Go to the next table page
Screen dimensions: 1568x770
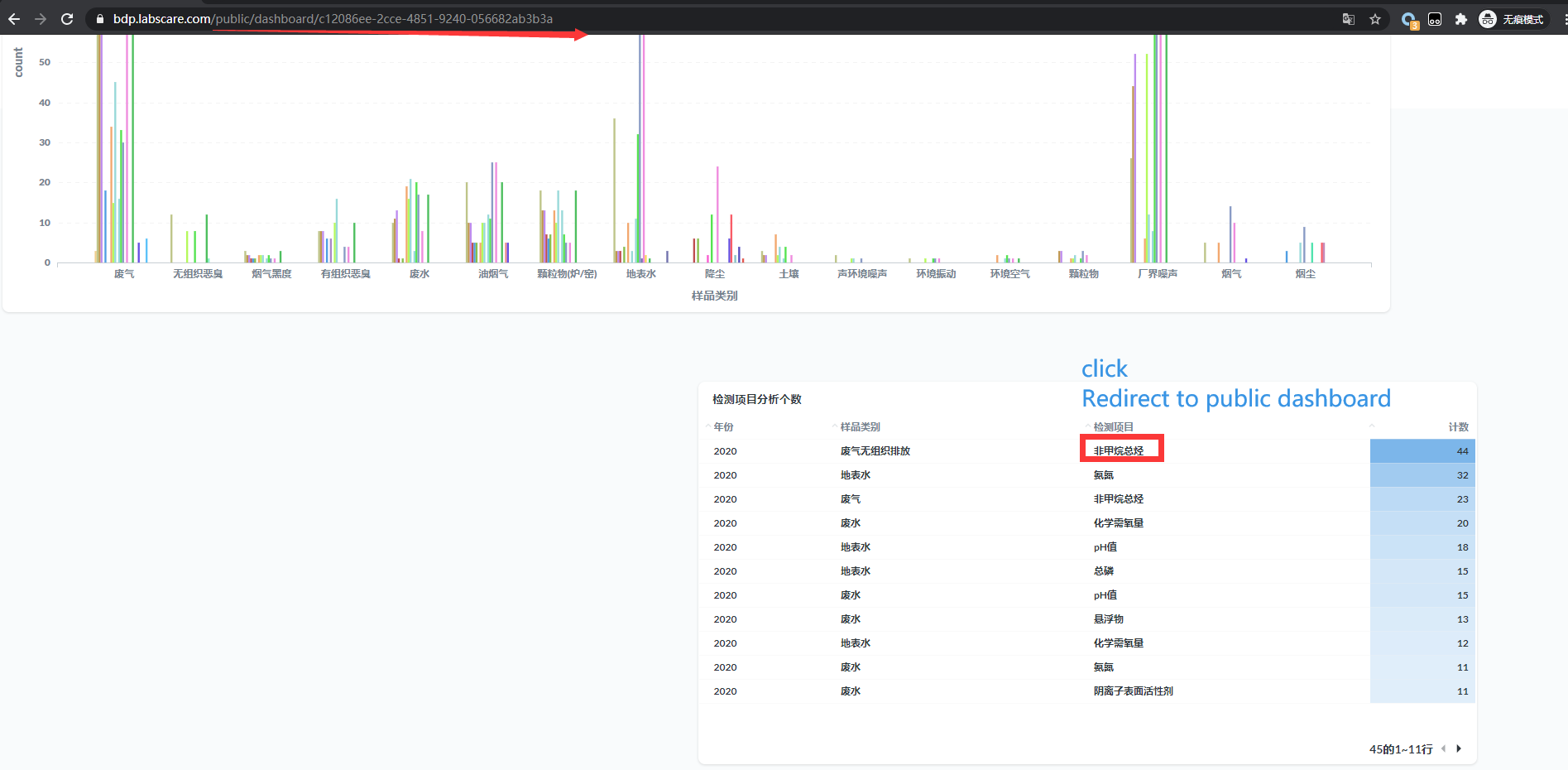pyautogui.click(x=1459, y=748)
